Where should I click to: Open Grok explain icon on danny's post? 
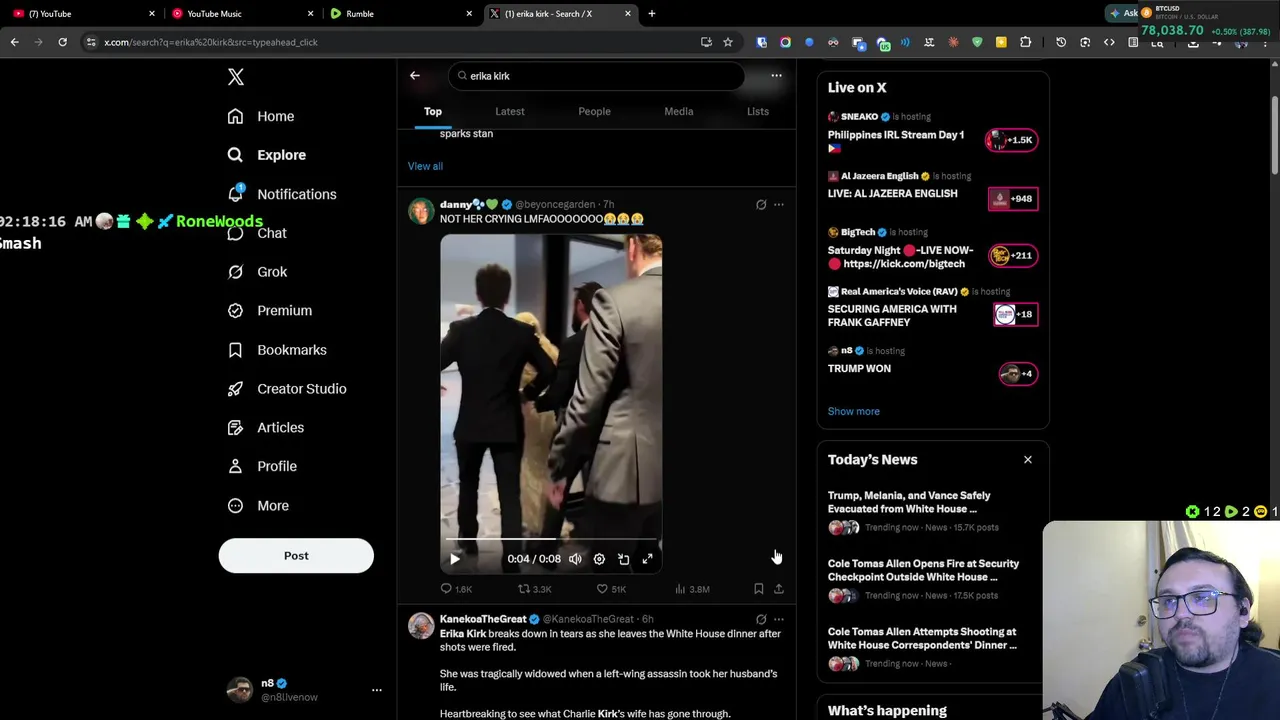pos(761,205)
